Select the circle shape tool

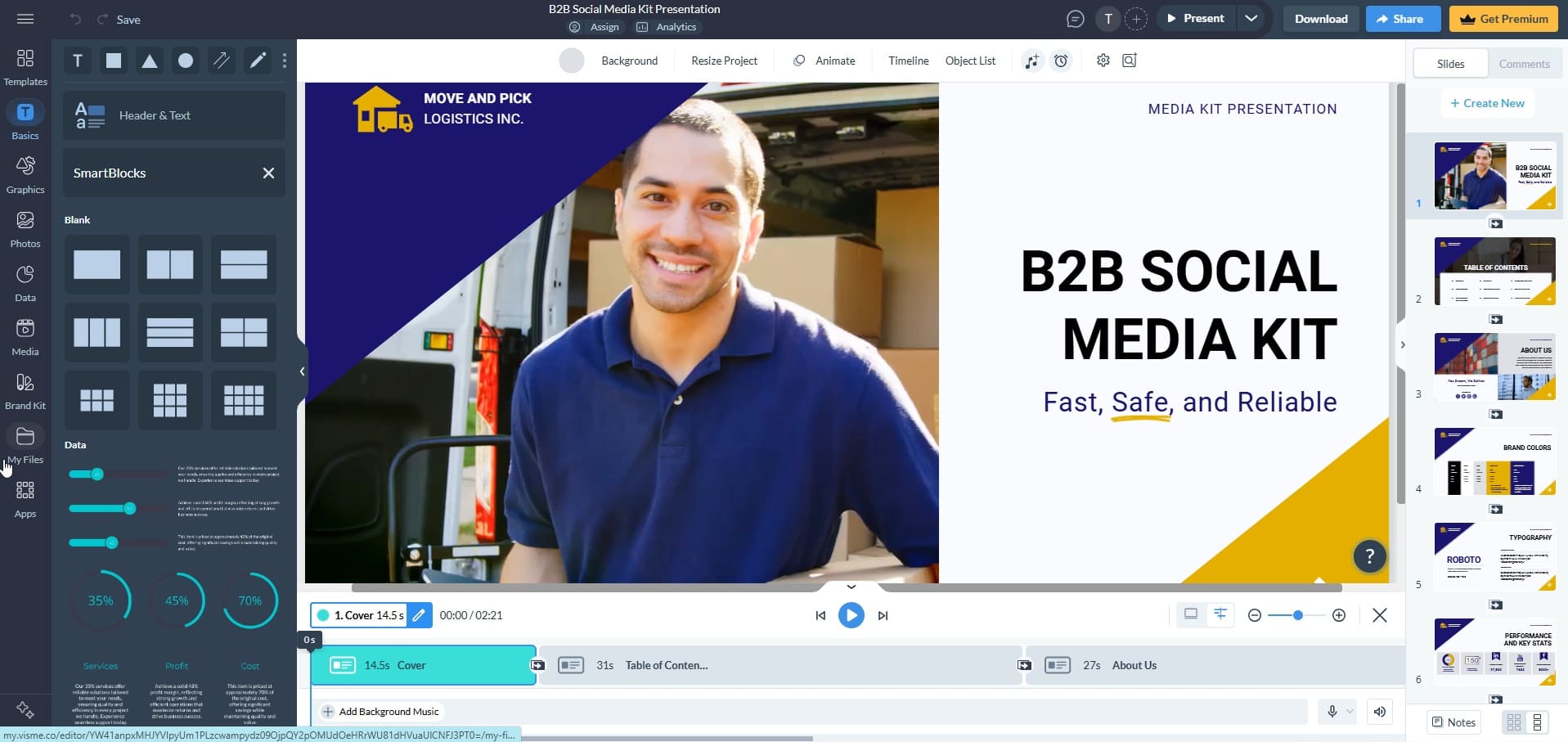[186, 61]
